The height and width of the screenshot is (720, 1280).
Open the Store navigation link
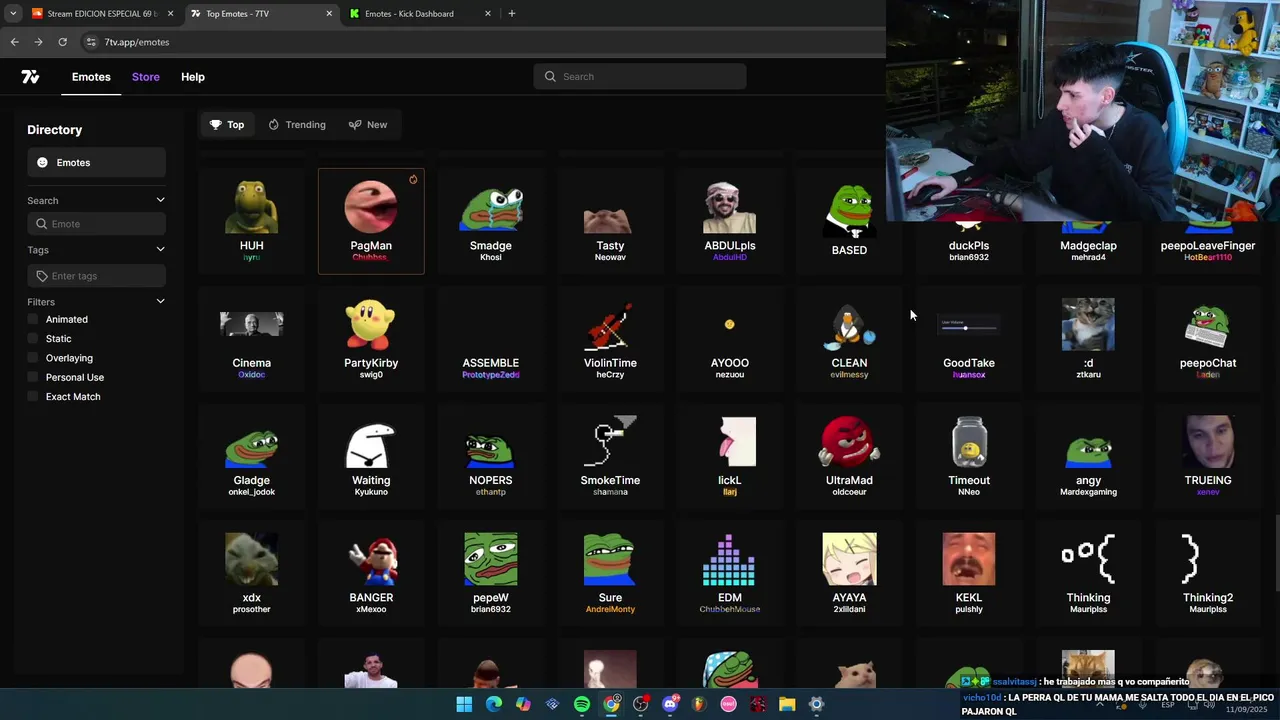coord(146,77)
